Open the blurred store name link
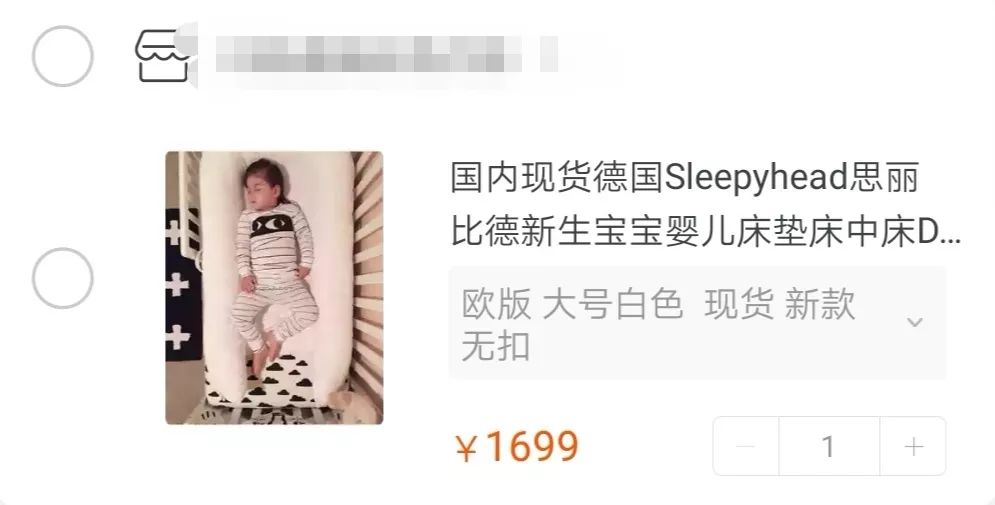 click(386, 54)
